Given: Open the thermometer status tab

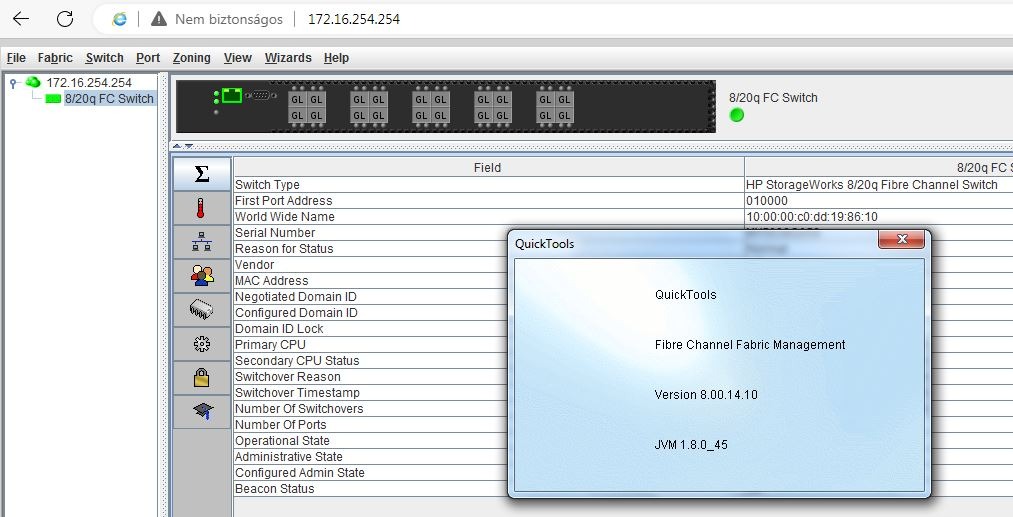Looking at the screenshot, I should pos(202,208).
